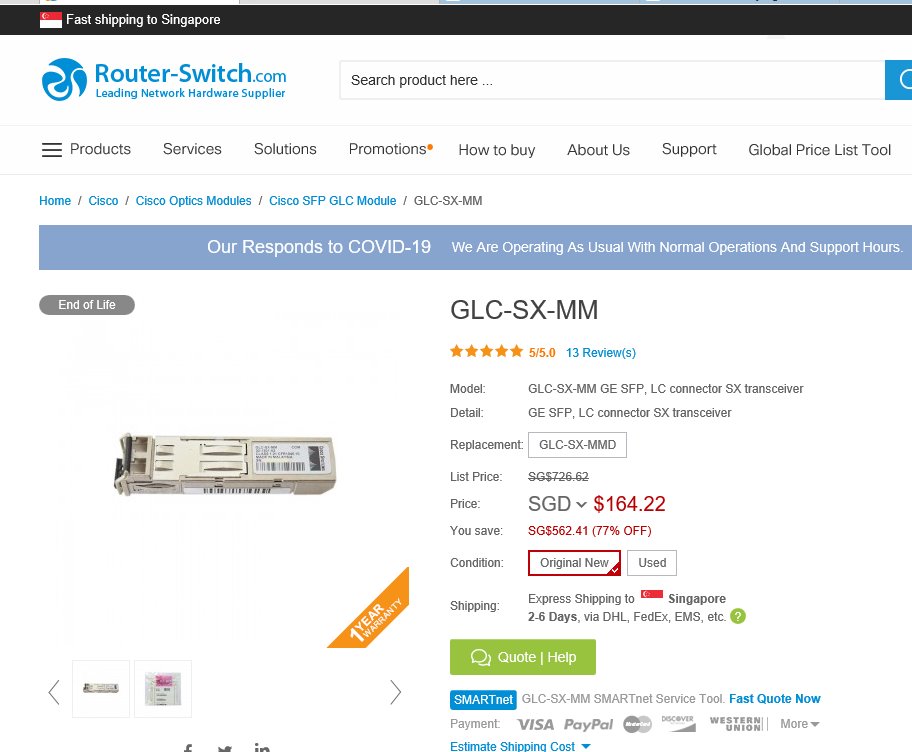The height and width of the screenshot is (752, 912).
Task: Click the Singapore flag in top bar
Action: 51,20
